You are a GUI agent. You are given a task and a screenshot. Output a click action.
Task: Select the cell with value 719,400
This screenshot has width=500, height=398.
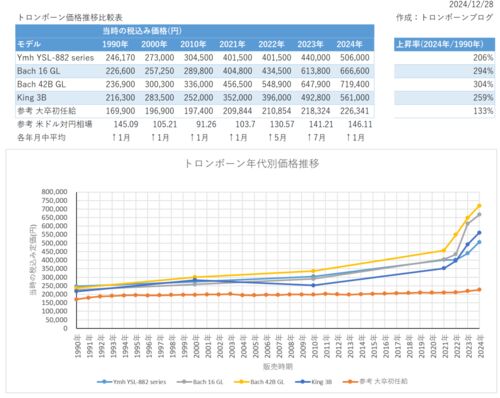355,84
